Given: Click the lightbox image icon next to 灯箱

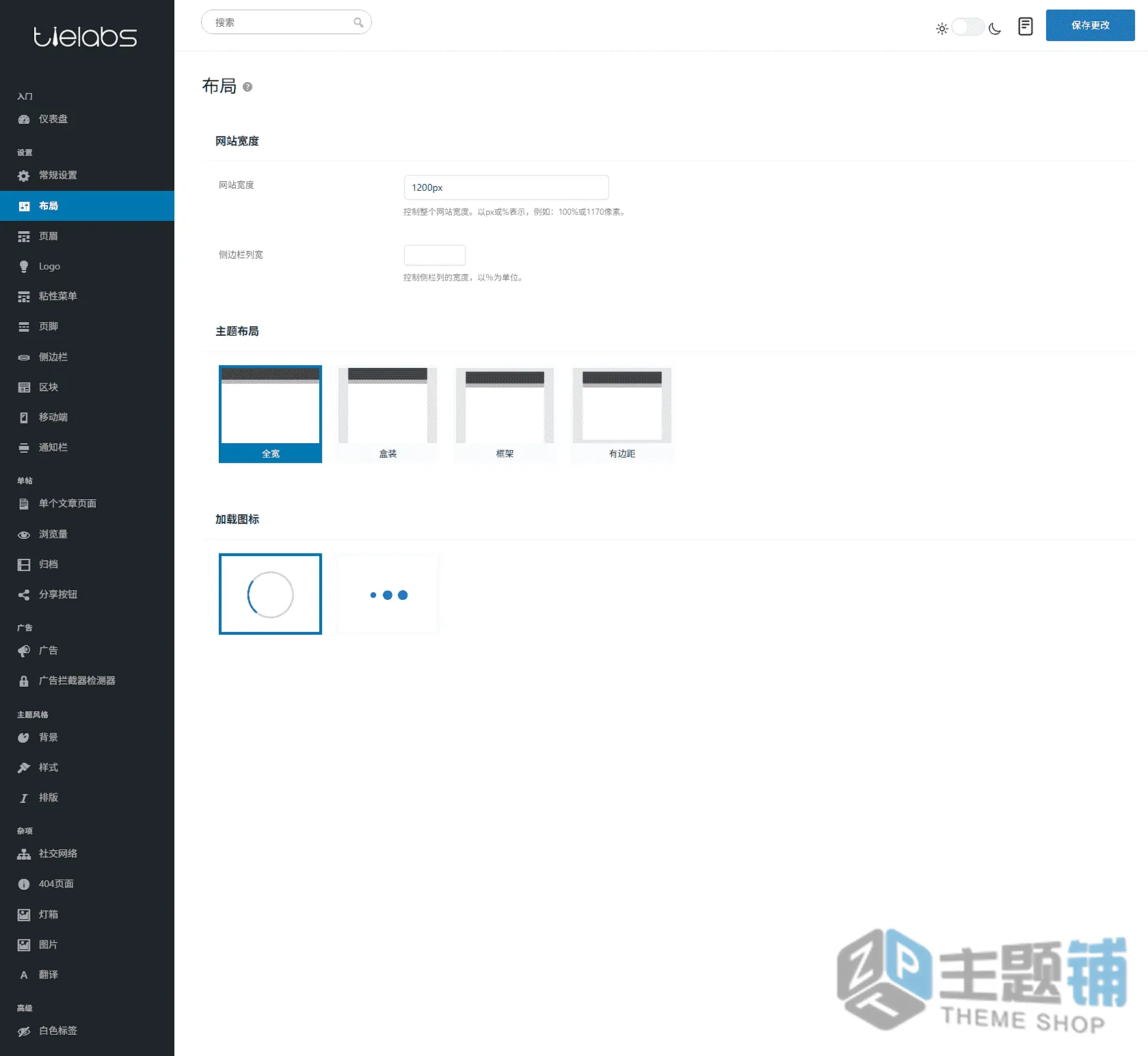Looking at the screenshot, I should [x=24, y=915].
